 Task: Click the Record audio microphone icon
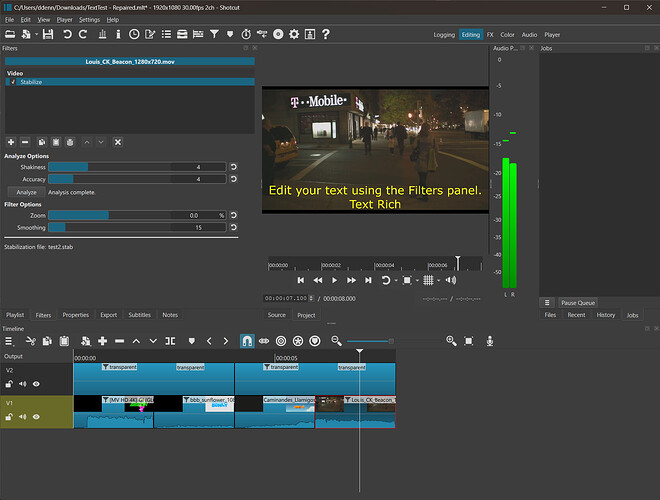click(490, 341)
